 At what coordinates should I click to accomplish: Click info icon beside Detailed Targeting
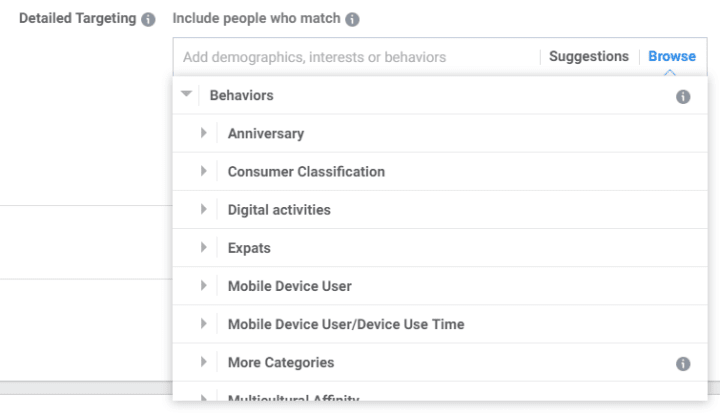(x=148, y=19)
